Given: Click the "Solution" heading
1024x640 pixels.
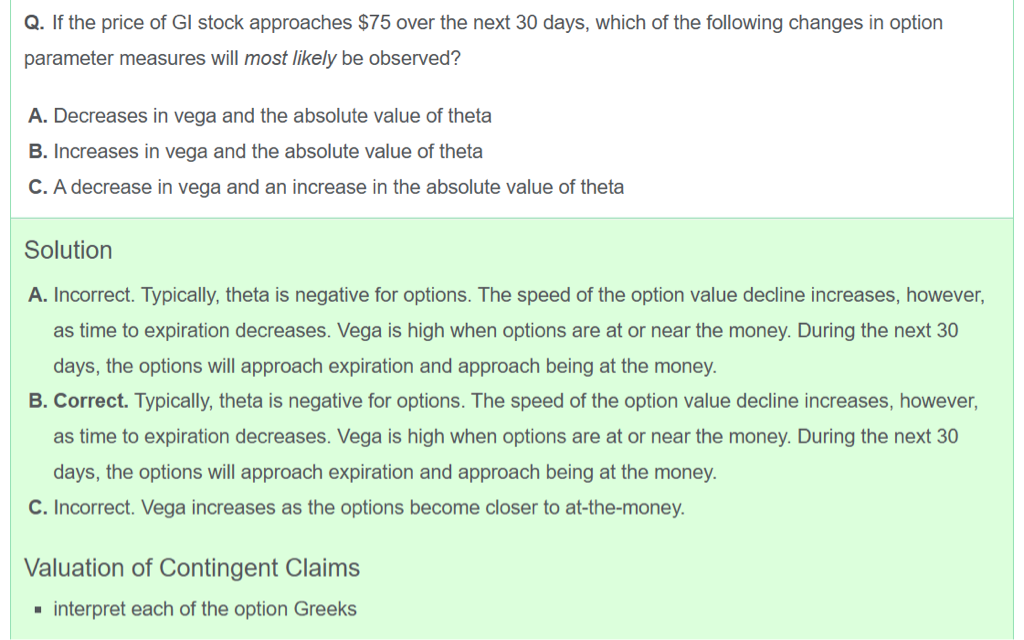Looking at the screenshot, I should [x=68, y=250].
